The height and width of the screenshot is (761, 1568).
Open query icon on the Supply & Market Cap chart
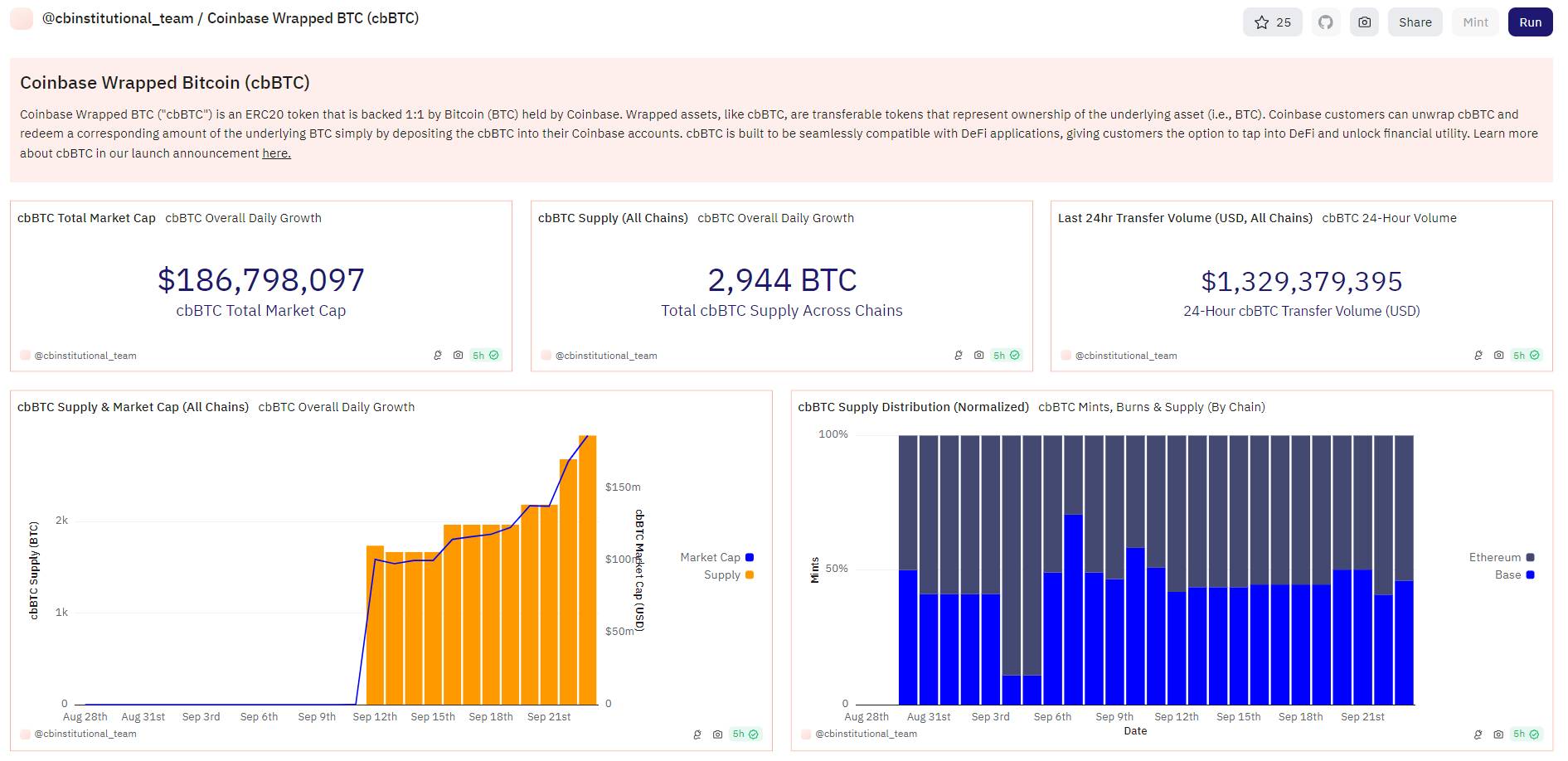tap(697, 734)
